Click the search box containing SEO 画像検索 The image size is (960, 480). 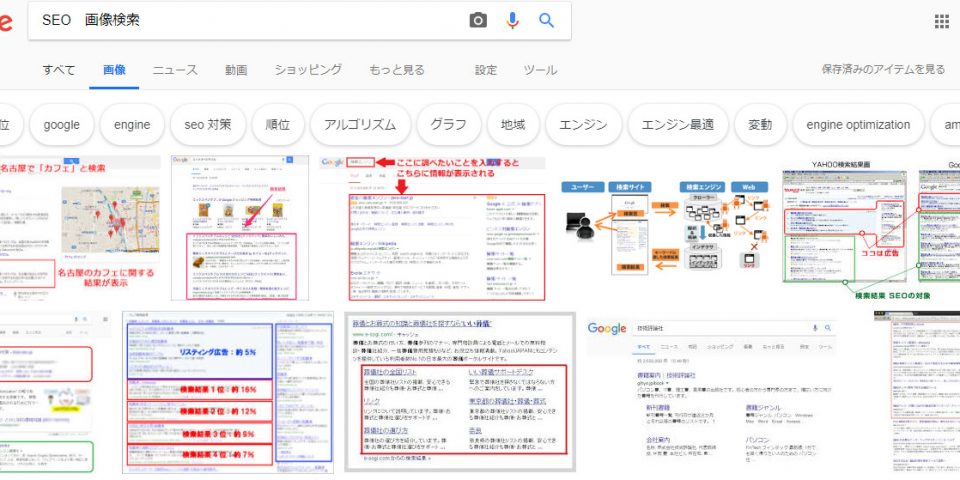click(x=250, y=20)
